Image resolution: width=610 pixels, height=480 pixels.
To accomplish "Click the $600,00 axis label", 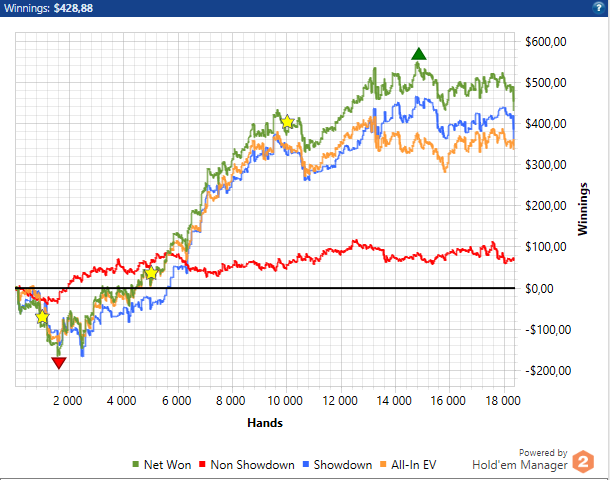I will coord(545,42).
